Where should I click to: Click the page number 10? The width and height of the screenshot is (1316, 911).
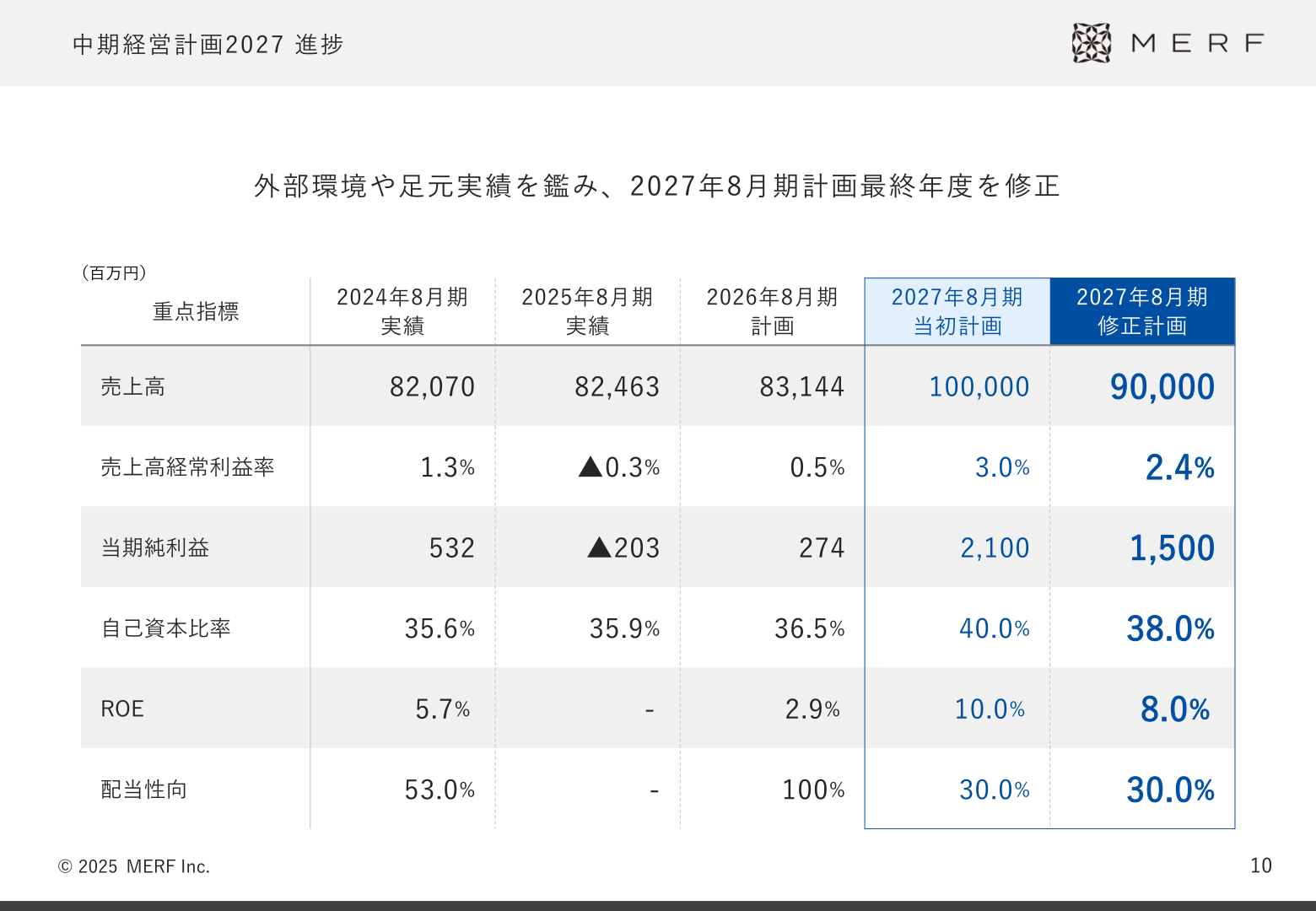point(1261,865)
